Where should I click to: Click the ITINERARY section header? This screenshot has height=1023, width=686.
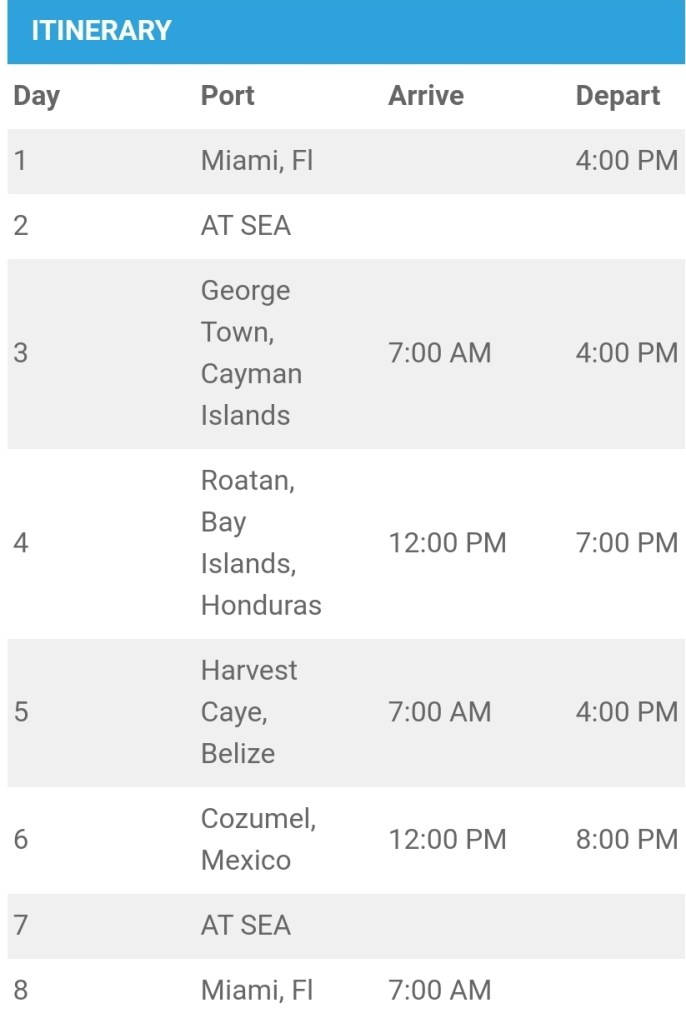(x=101, y=30)
